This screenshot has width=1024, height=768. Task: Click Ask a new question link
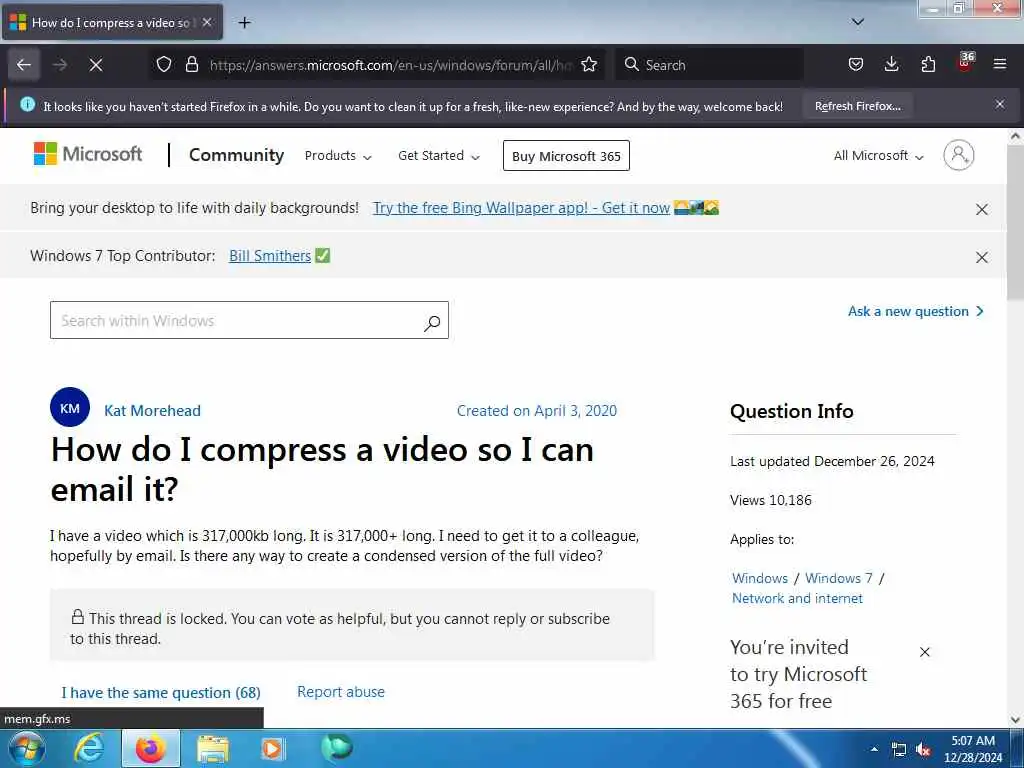click(x=916, y=312)
